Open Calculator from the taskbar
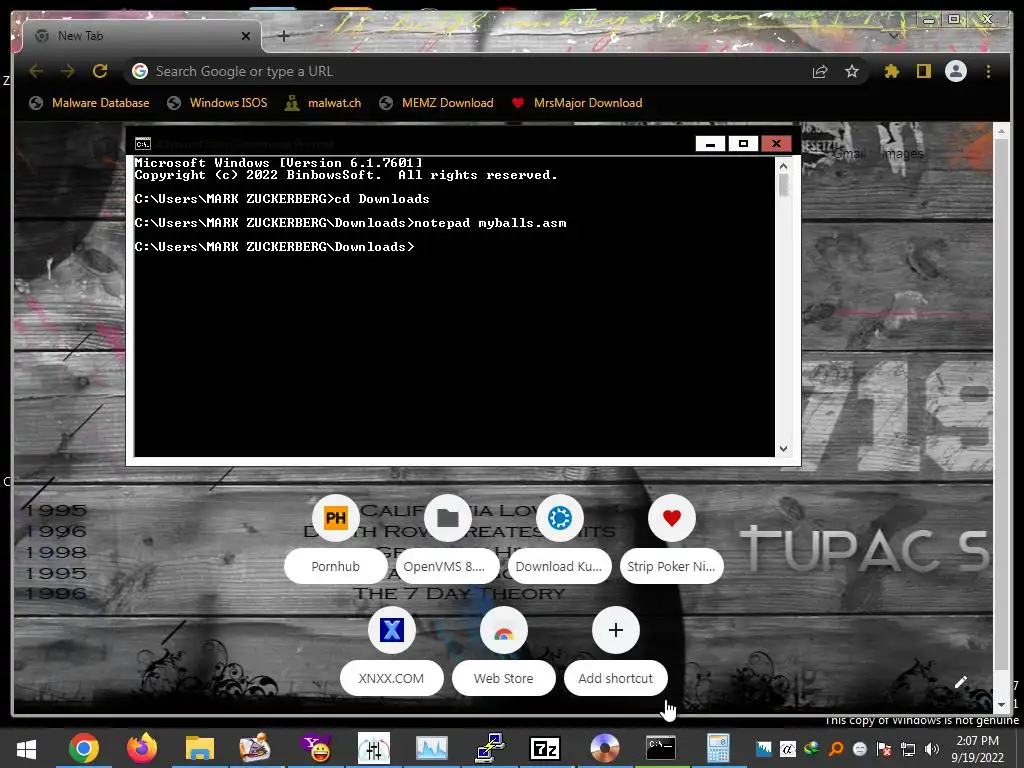The width and height of the screenshot is (1024, 768). pyautogui.click(x=718, y=748)
